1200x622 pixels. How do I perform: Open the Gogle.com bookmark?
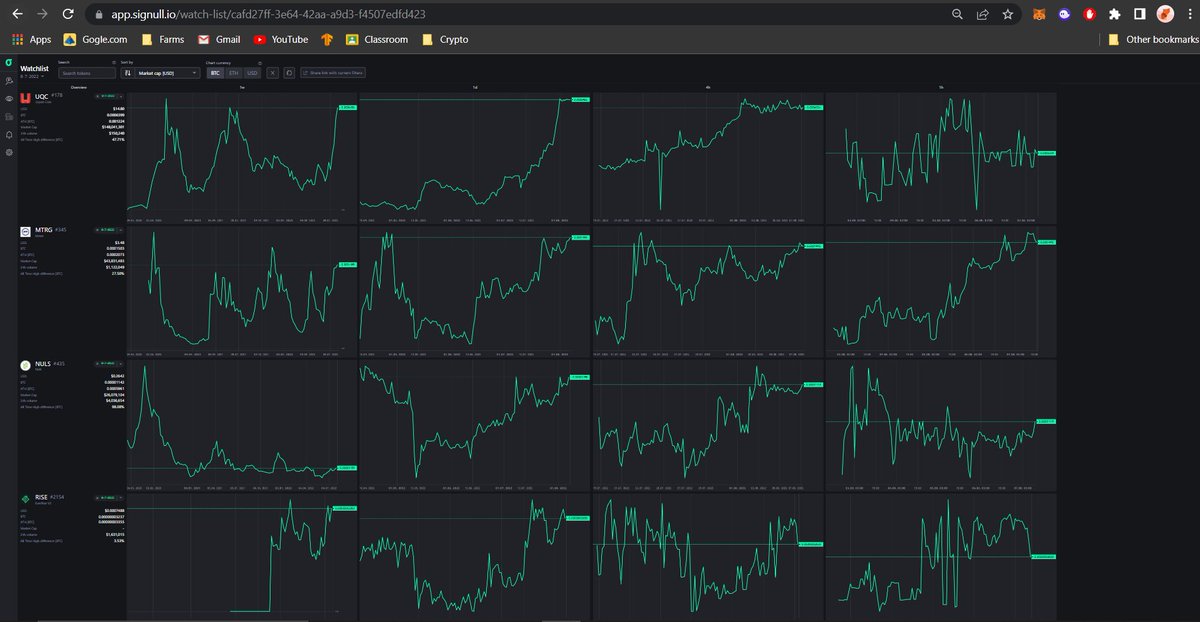(95, 39)
